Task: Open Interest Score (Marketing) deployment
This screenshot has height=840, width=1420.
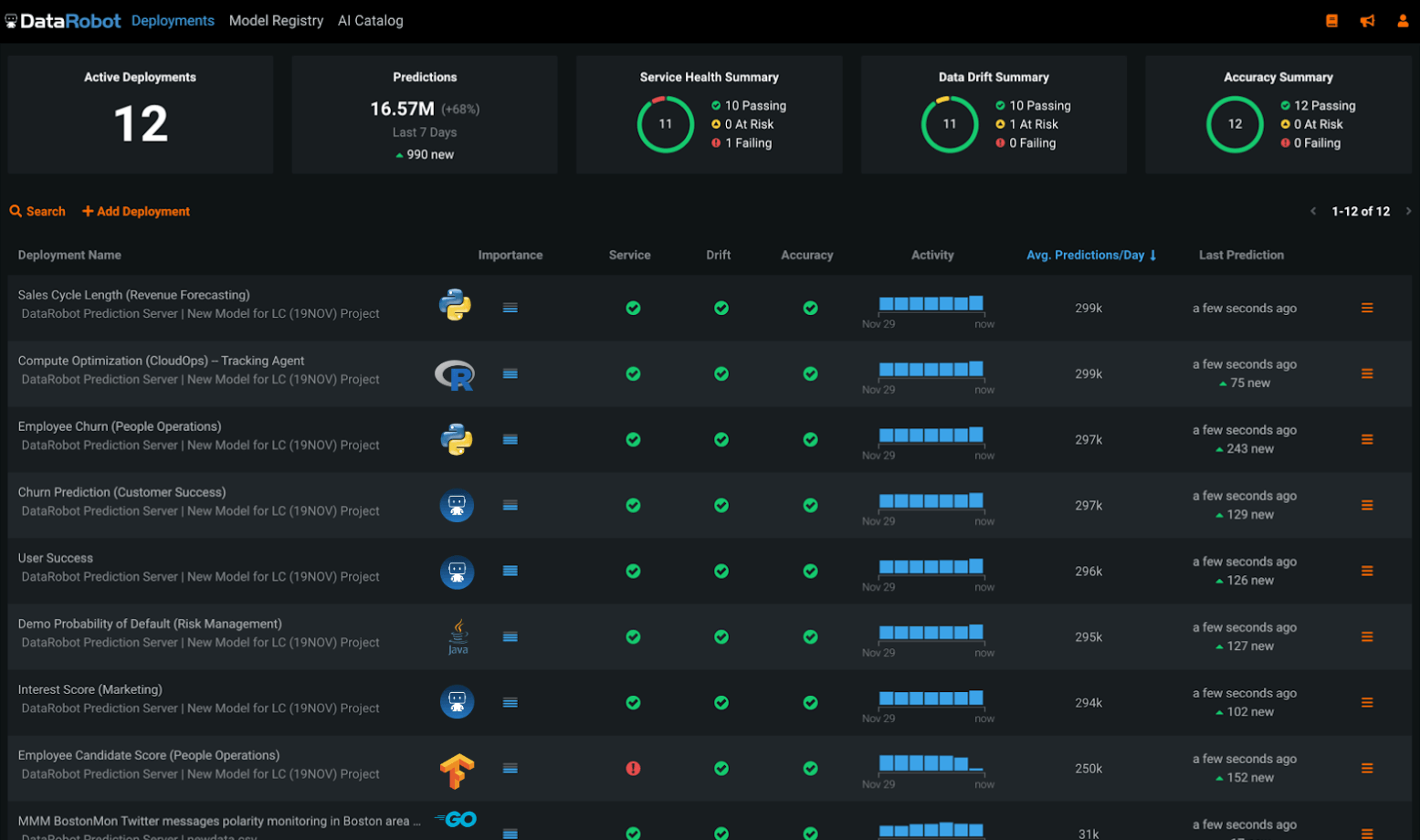Action: click(x=89, y=689)
